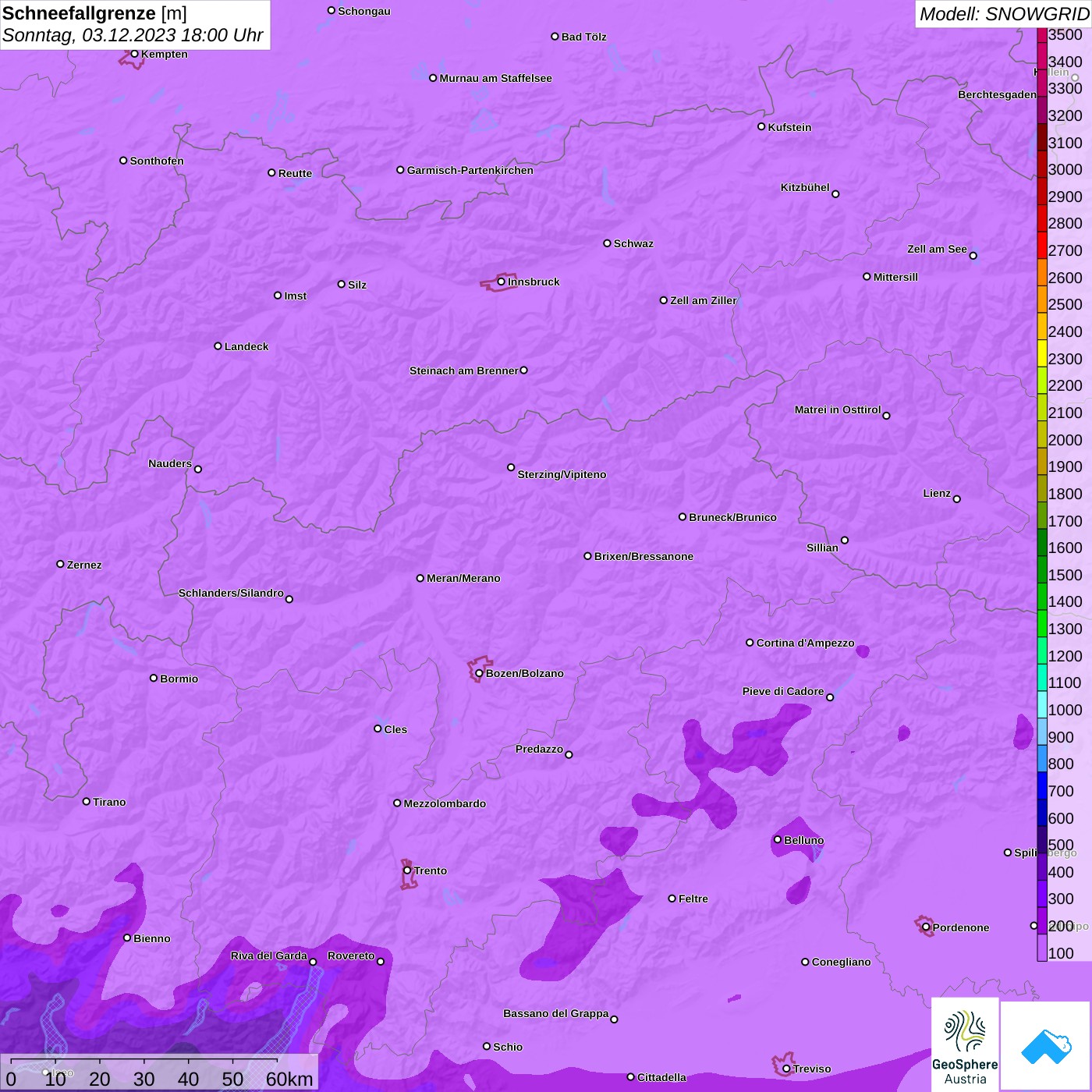This screenshot has height=1092, width=1092.
Task: Click the Rovereto label
Action: 351,955
